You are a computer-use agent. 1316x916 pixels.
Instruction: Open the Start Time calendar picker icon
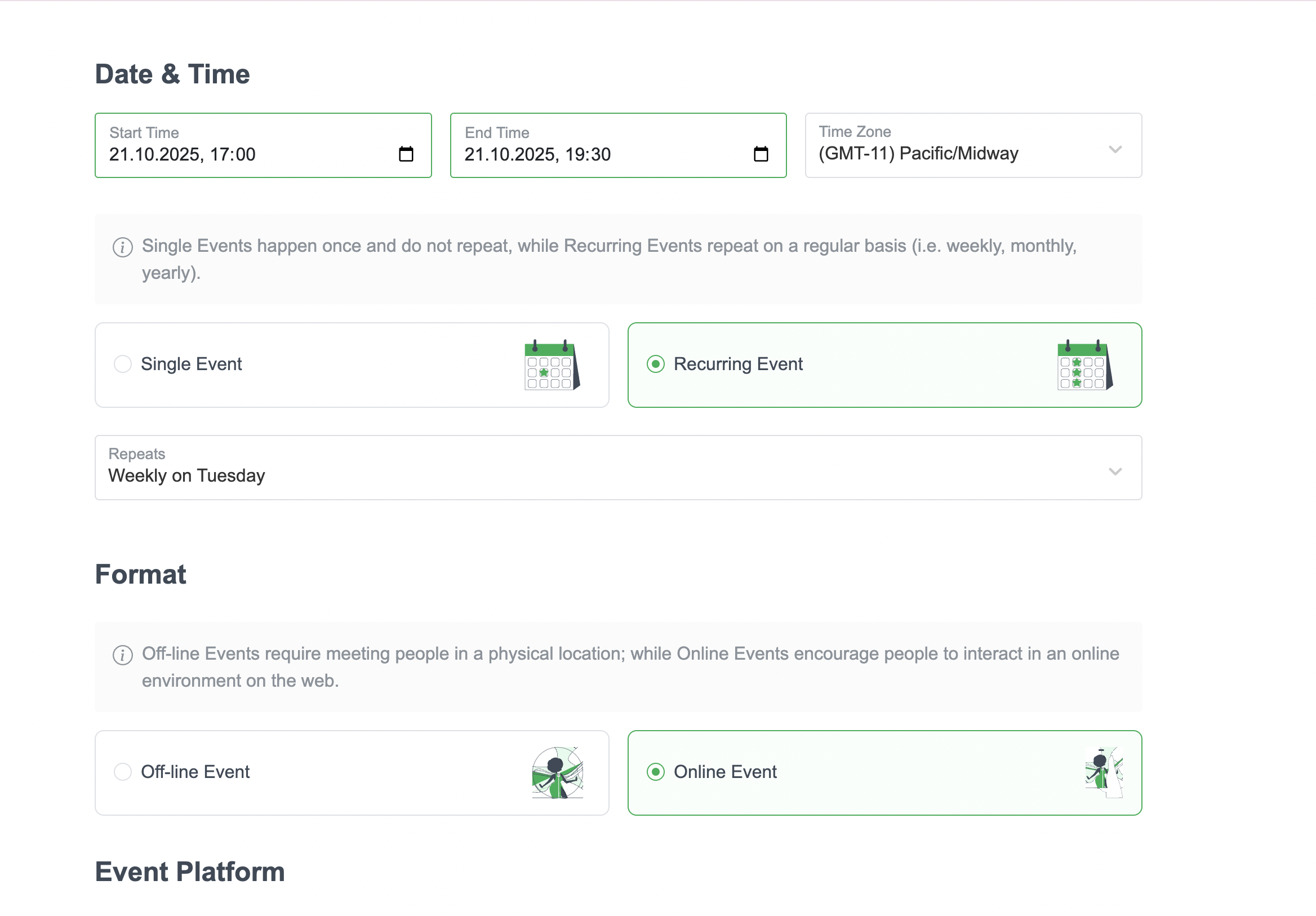[x=406, y=154]
